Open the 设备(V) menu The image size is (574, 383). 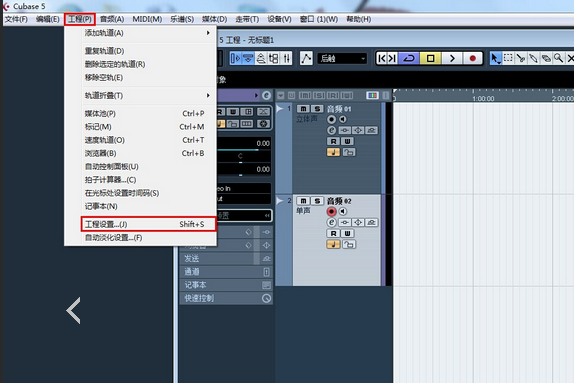click(279, 19)
